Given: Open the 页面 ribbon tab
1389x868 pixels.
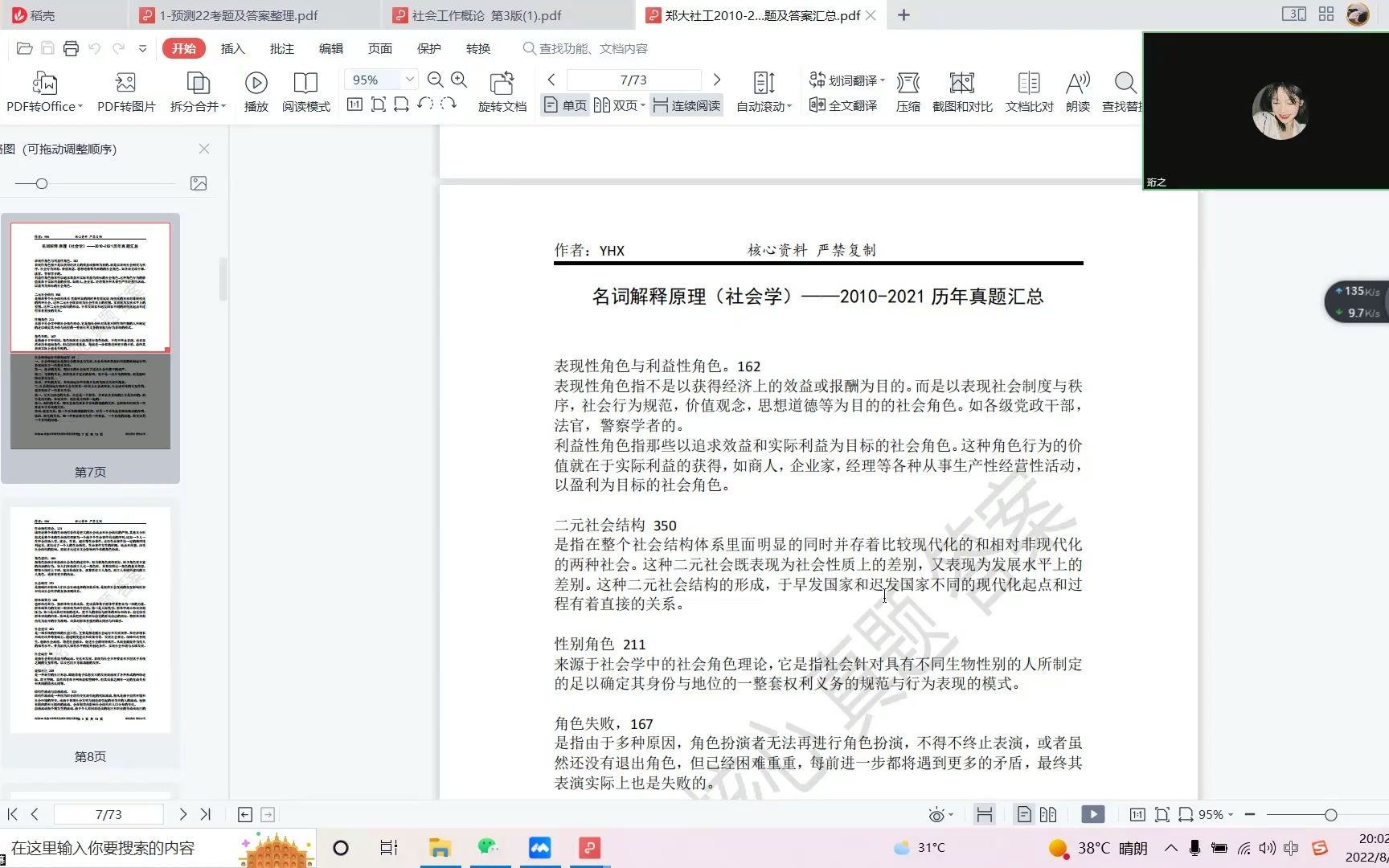Looking at the screenshot, I should coord(379,48).
